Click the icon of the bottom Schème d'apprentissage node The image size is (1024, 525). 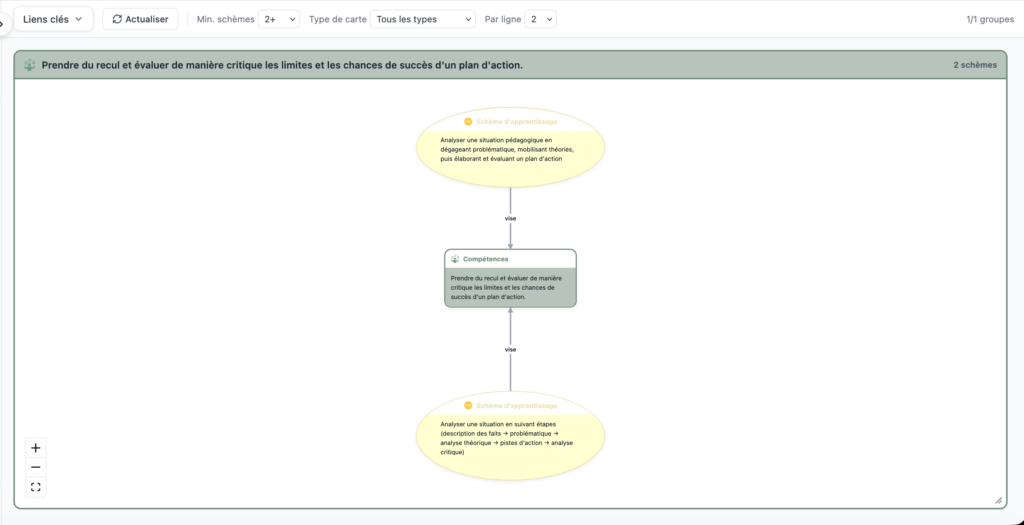pyautogui.click(x=468, y=406)
